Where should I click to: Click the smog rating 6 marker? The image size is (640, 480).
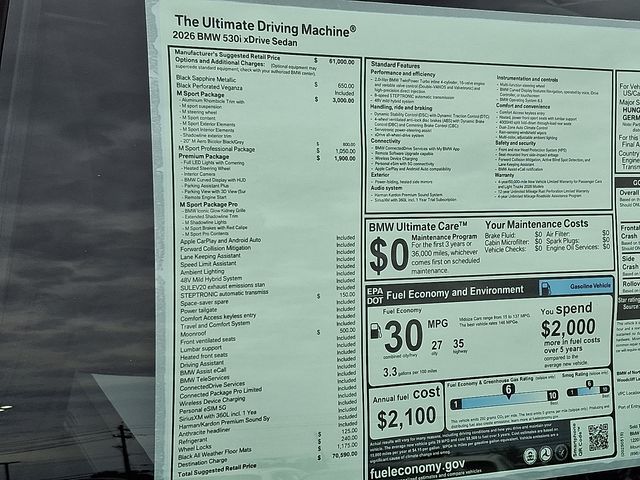pyautogui.click(x=589, y=385)
